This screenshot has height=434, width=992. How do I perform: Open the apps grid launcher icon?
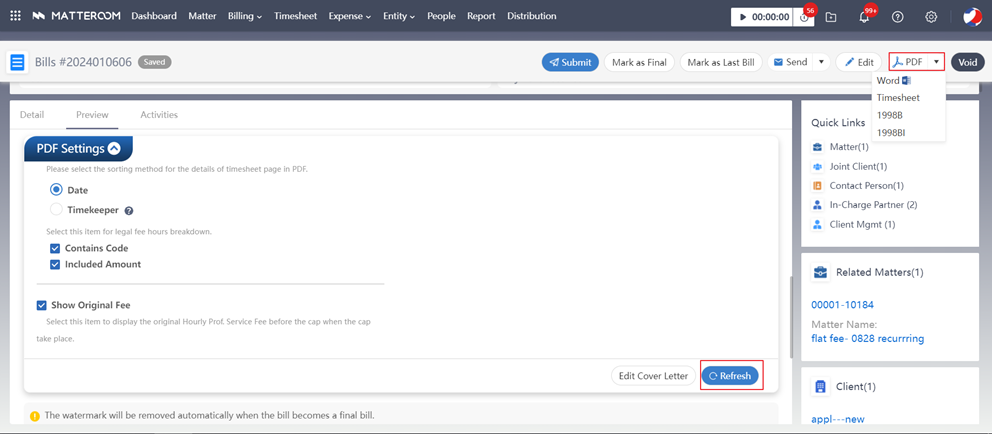tap(15, 16)
